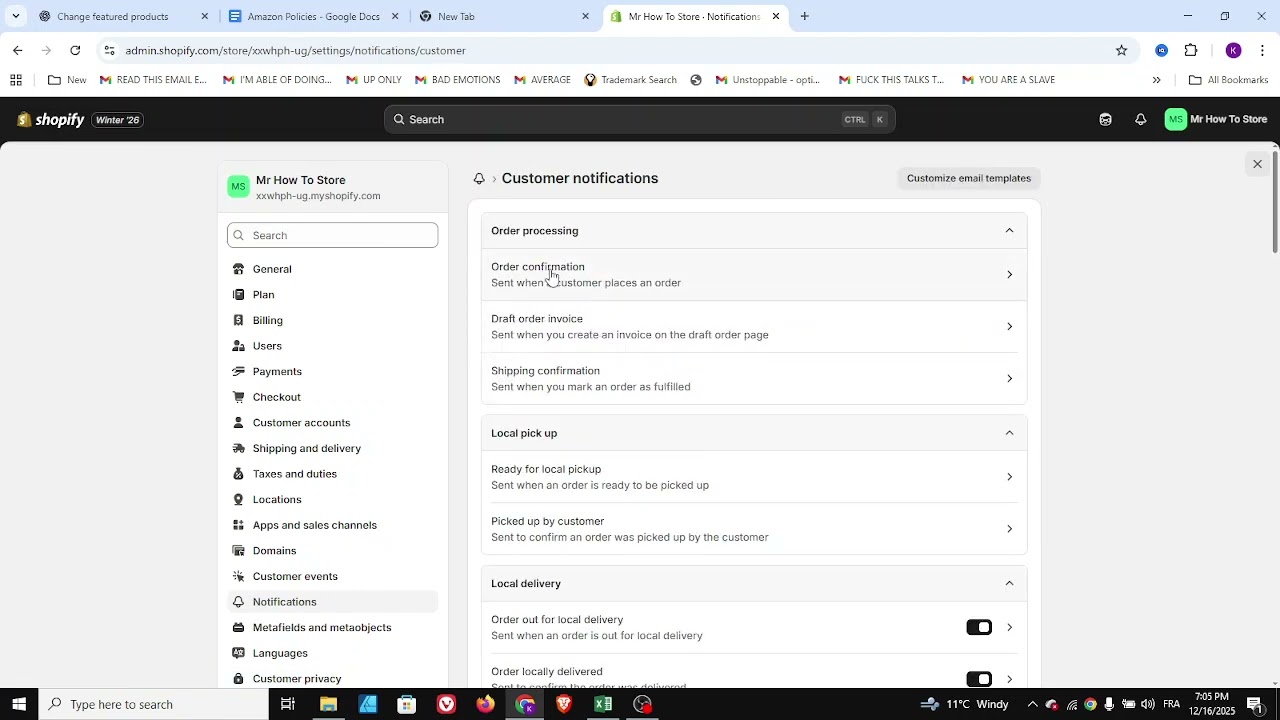This screenshot has height=720, width=1280.
Task: Click the Billing sidebar icon
Action: point(238,320)
